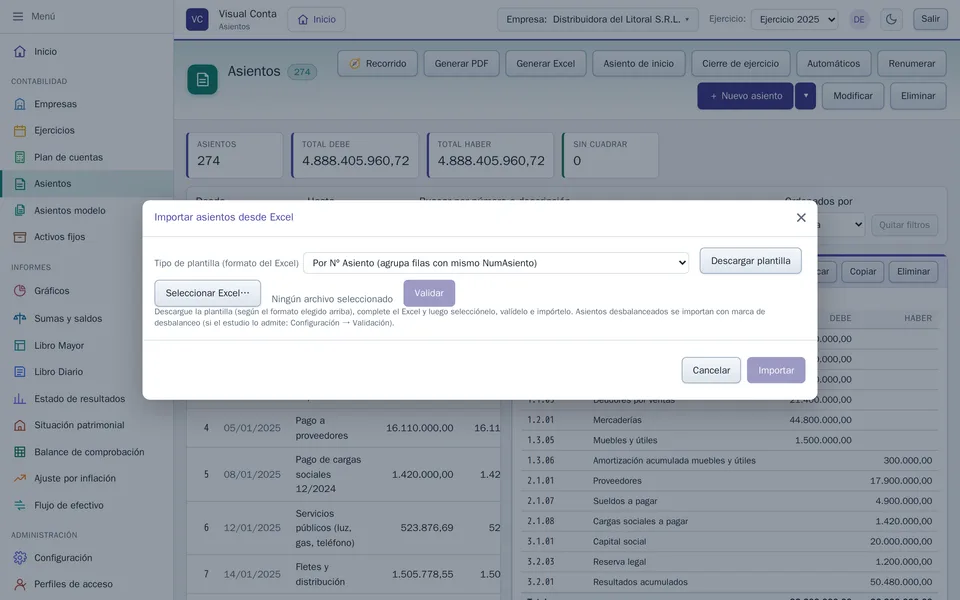Click the Inicio home icon in sidebar
Viewport: 960px width, 600px height.
(20, 51)
